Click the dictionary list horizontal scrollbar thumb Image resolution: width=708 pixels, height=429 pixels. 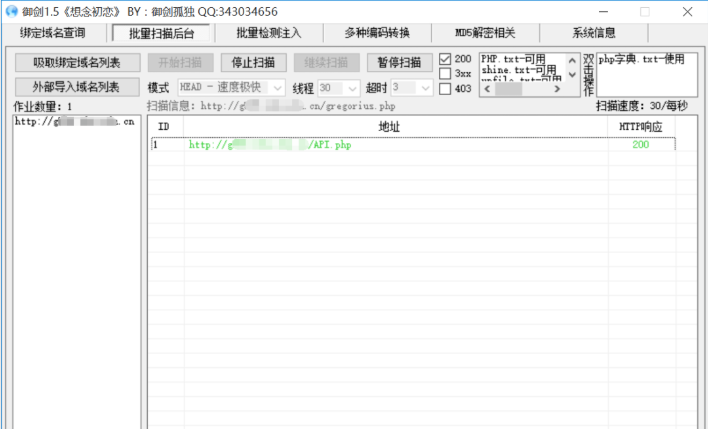coord(508,89)
